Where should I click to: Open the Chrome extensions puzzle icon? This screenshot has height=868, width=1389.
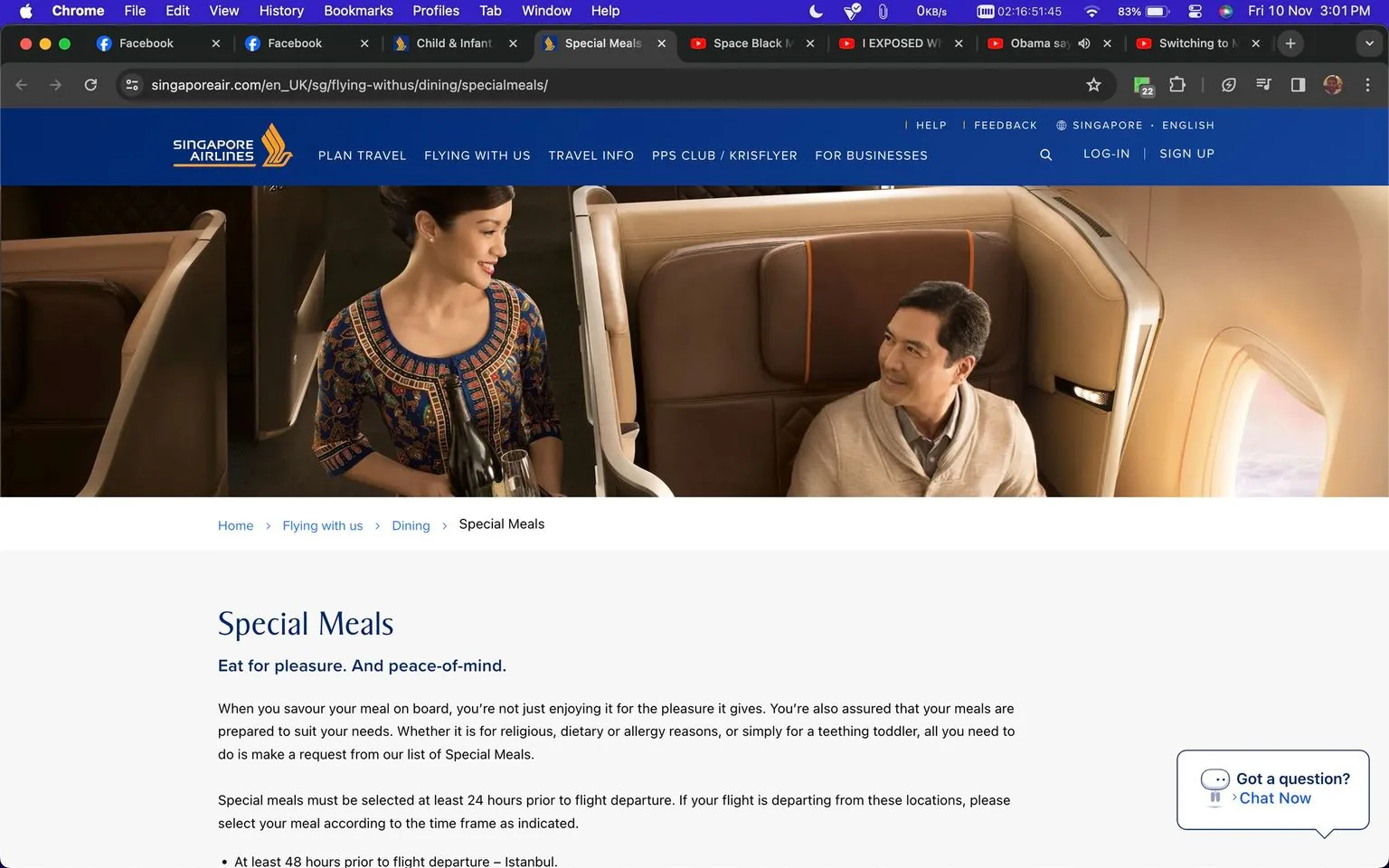click(1176, 84)
